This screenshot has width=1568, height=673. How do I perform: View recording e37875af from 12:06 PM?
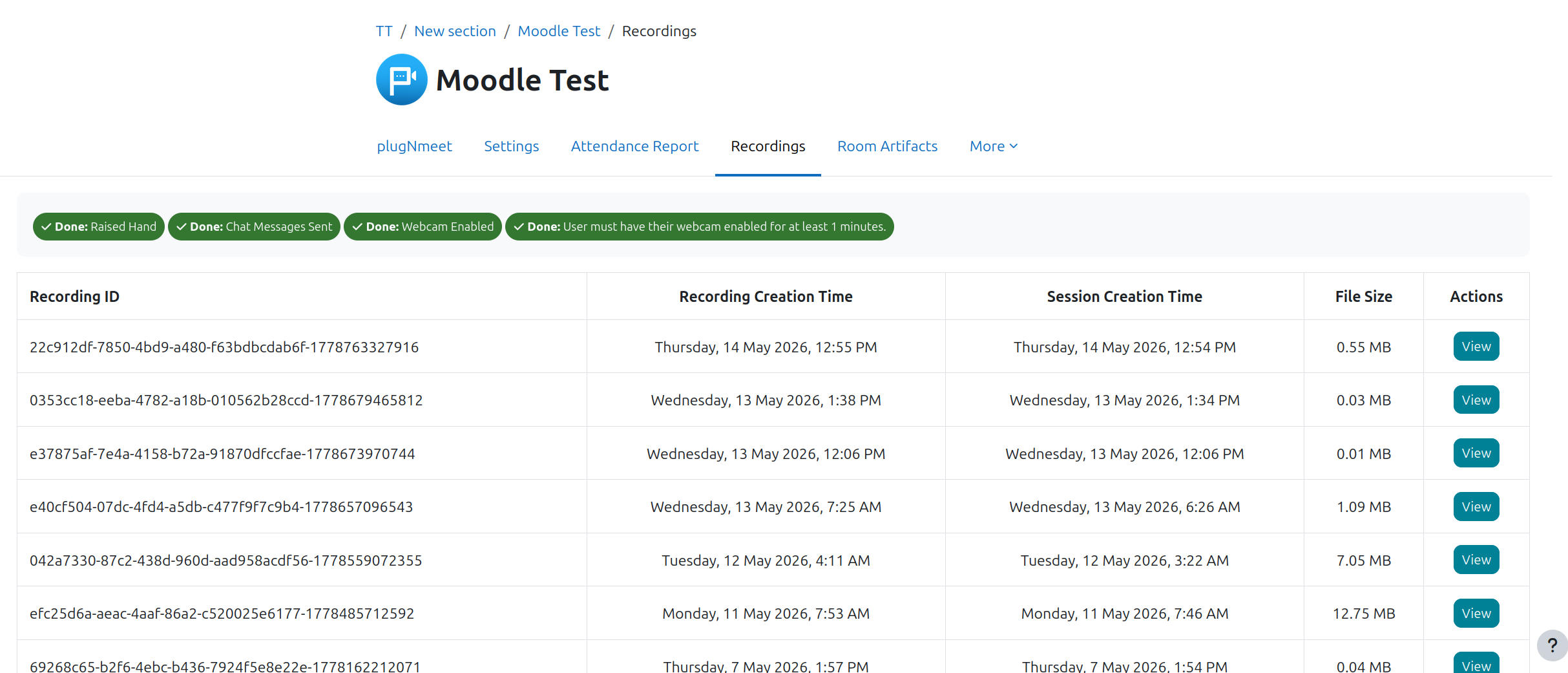click(x=1476, y=453)
